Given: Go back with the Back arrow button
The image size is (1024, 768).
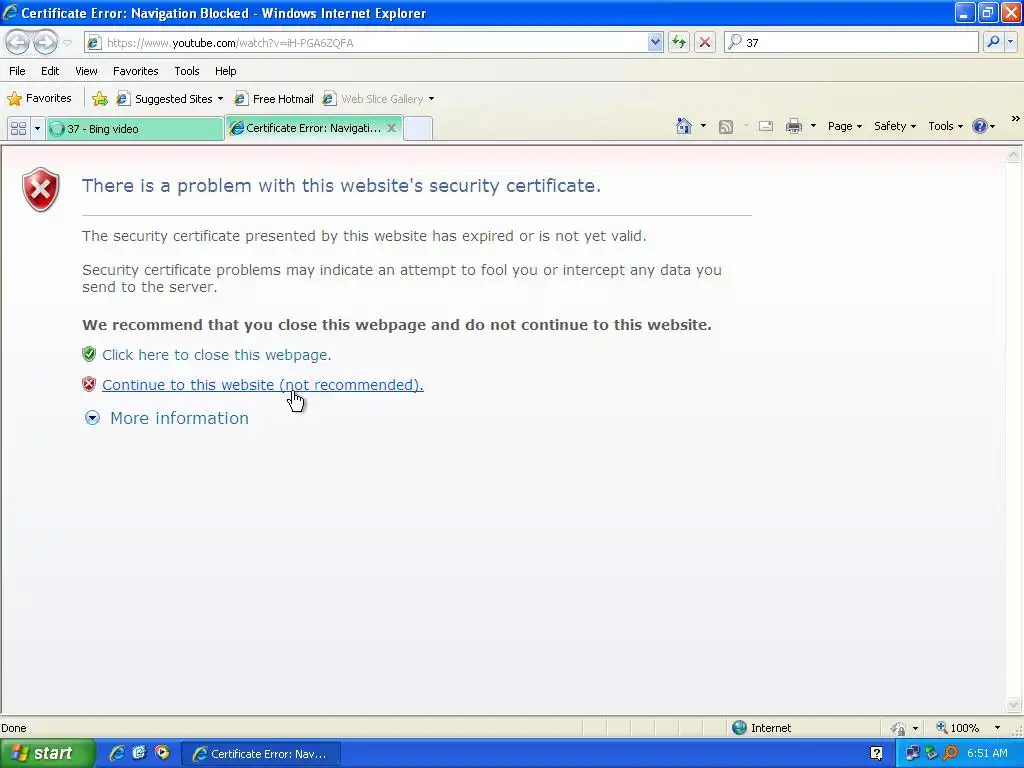Looking at the screenshot, I should coord(18,42).
